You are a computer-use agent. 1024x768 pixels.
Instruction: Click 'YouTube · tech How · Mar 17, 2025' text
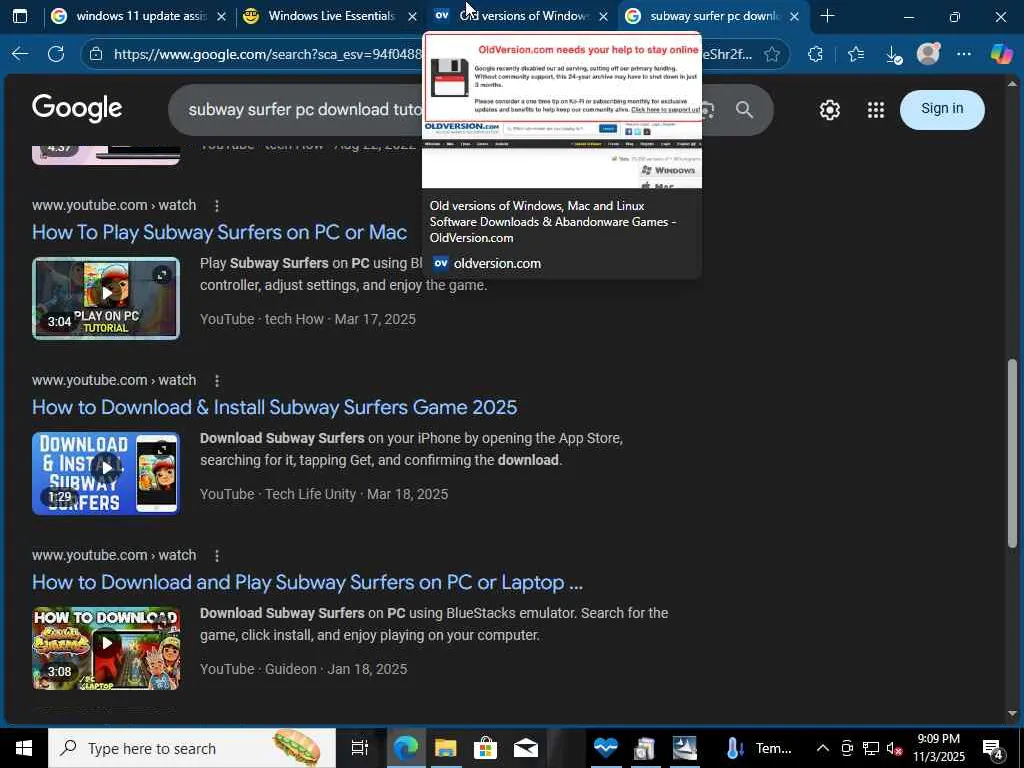308,319
